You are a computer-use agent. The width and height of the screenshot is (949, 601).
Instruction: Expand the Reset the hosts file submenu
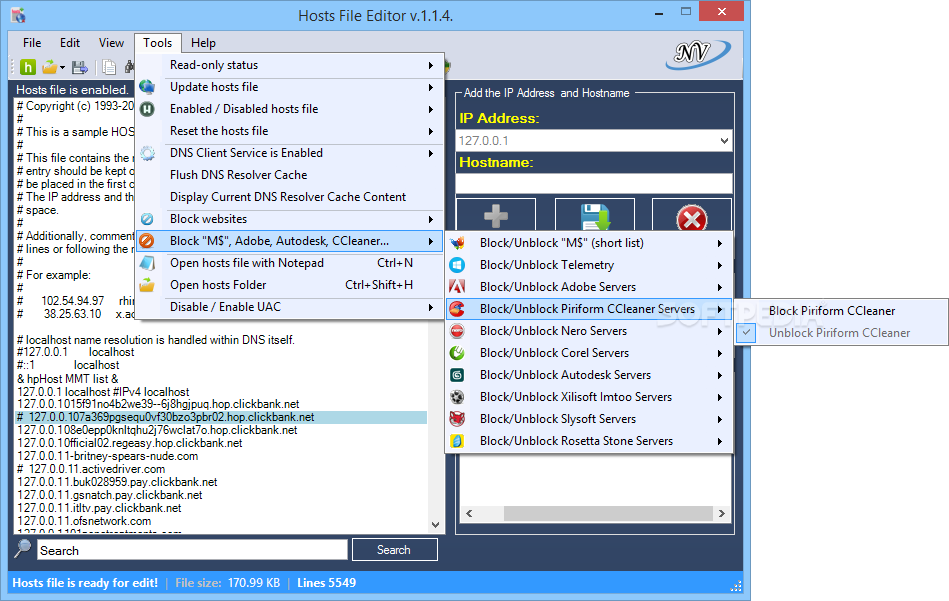coord(430,131)
